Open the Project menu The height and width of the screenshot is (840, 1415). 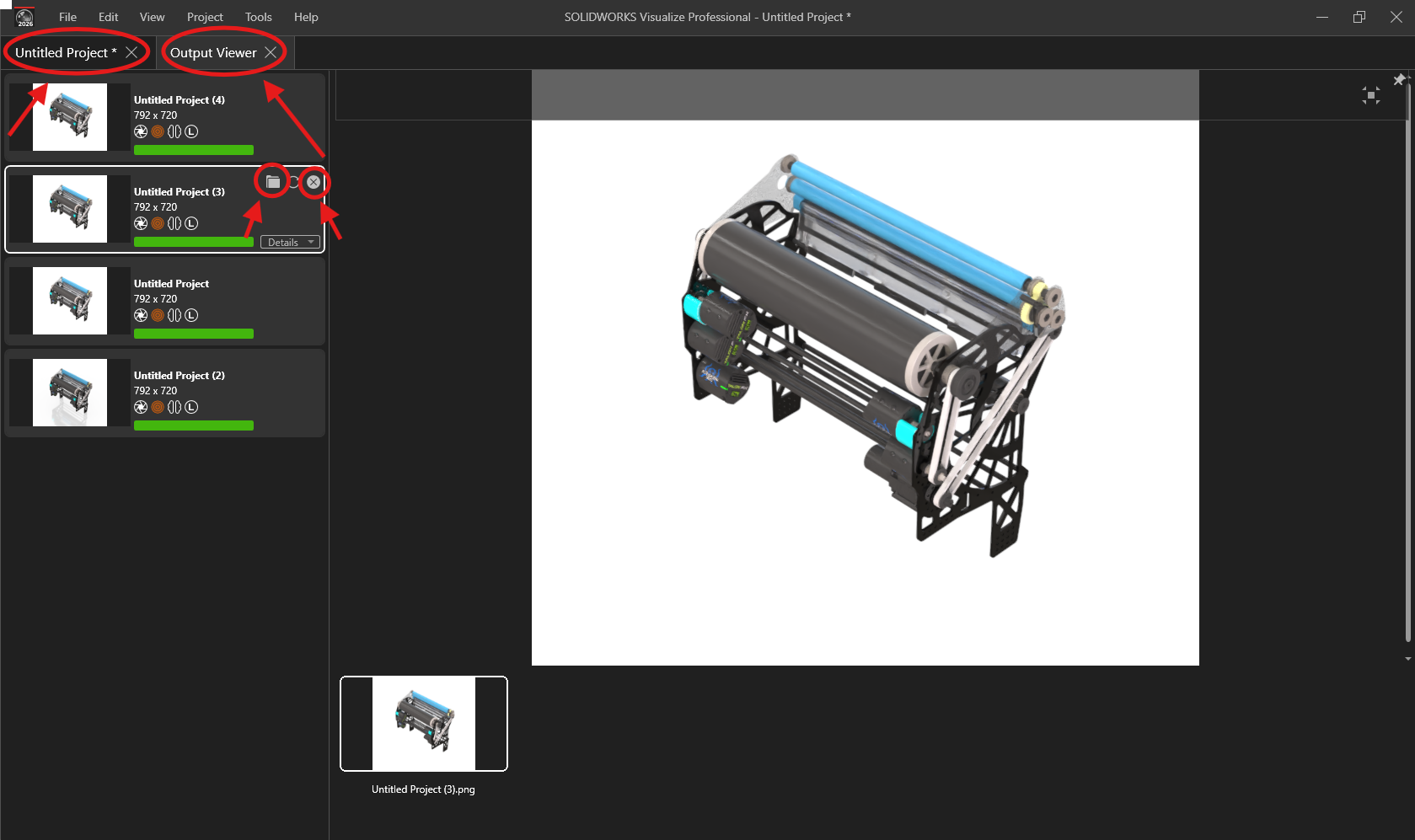(x=205, y=17)
